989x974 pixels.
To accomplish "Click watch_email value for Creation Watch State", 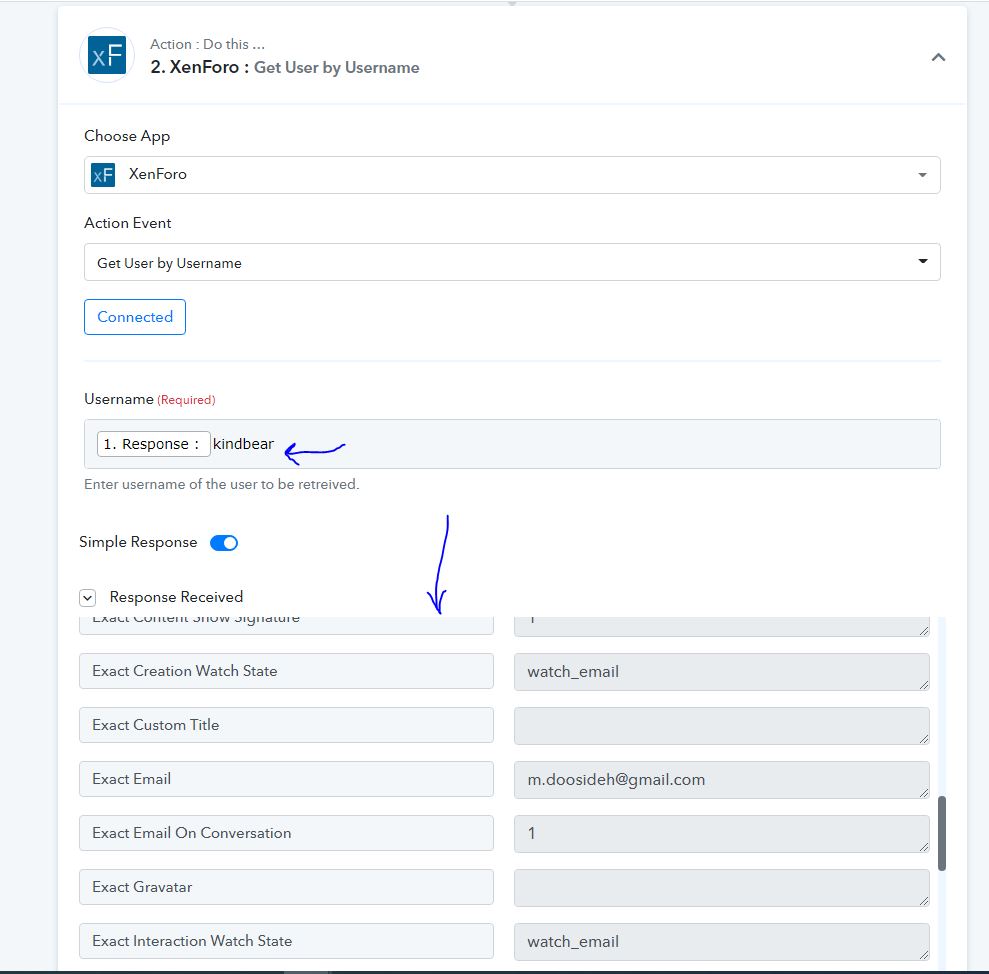I will 722,672.
